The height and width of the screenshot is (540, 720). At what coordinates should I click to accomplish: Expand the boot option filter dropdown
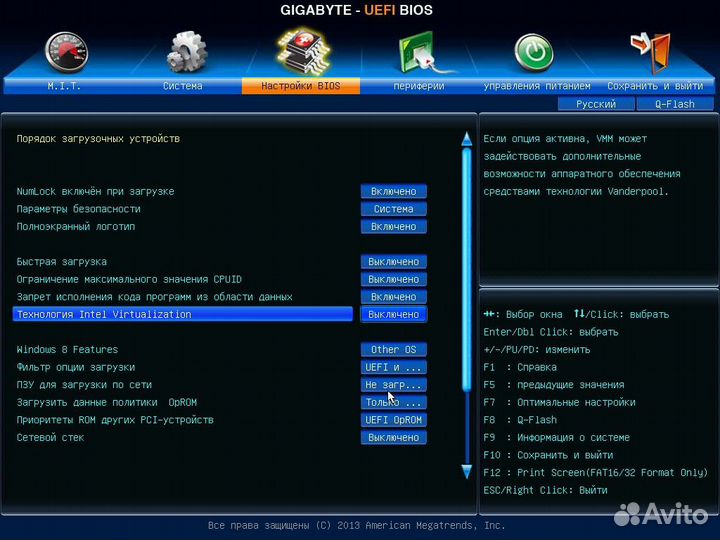coord(393,367)
